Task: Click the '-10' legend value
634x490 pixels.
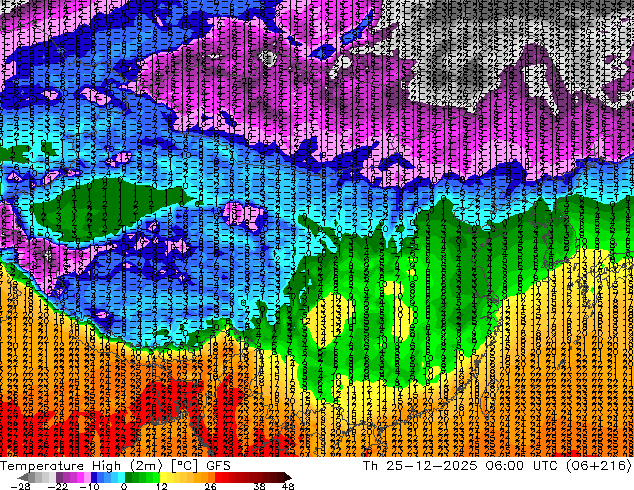Action: [89, 486]
